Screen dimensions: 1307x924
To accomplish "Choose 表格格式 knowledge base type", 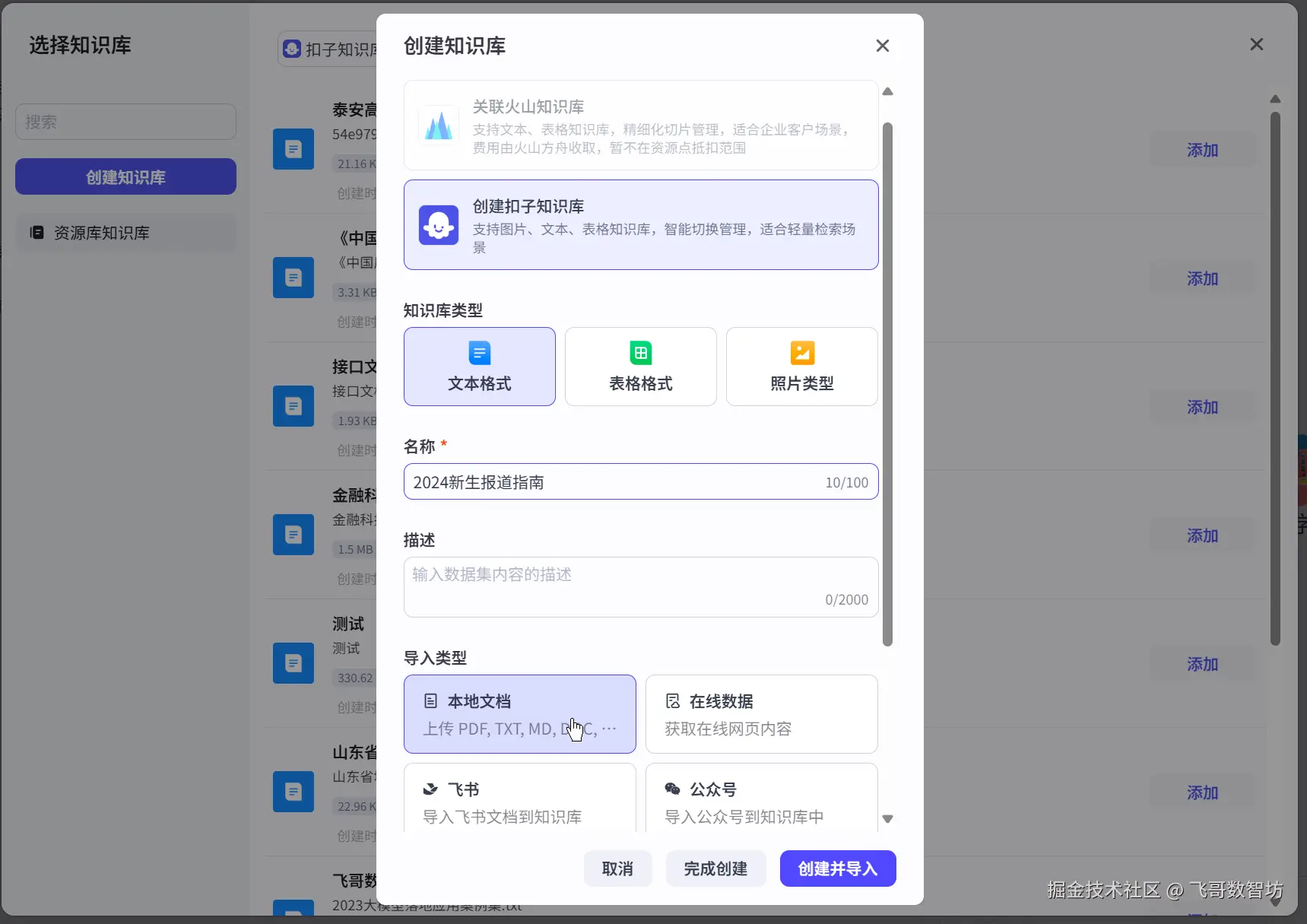I will tap(641, 367).
